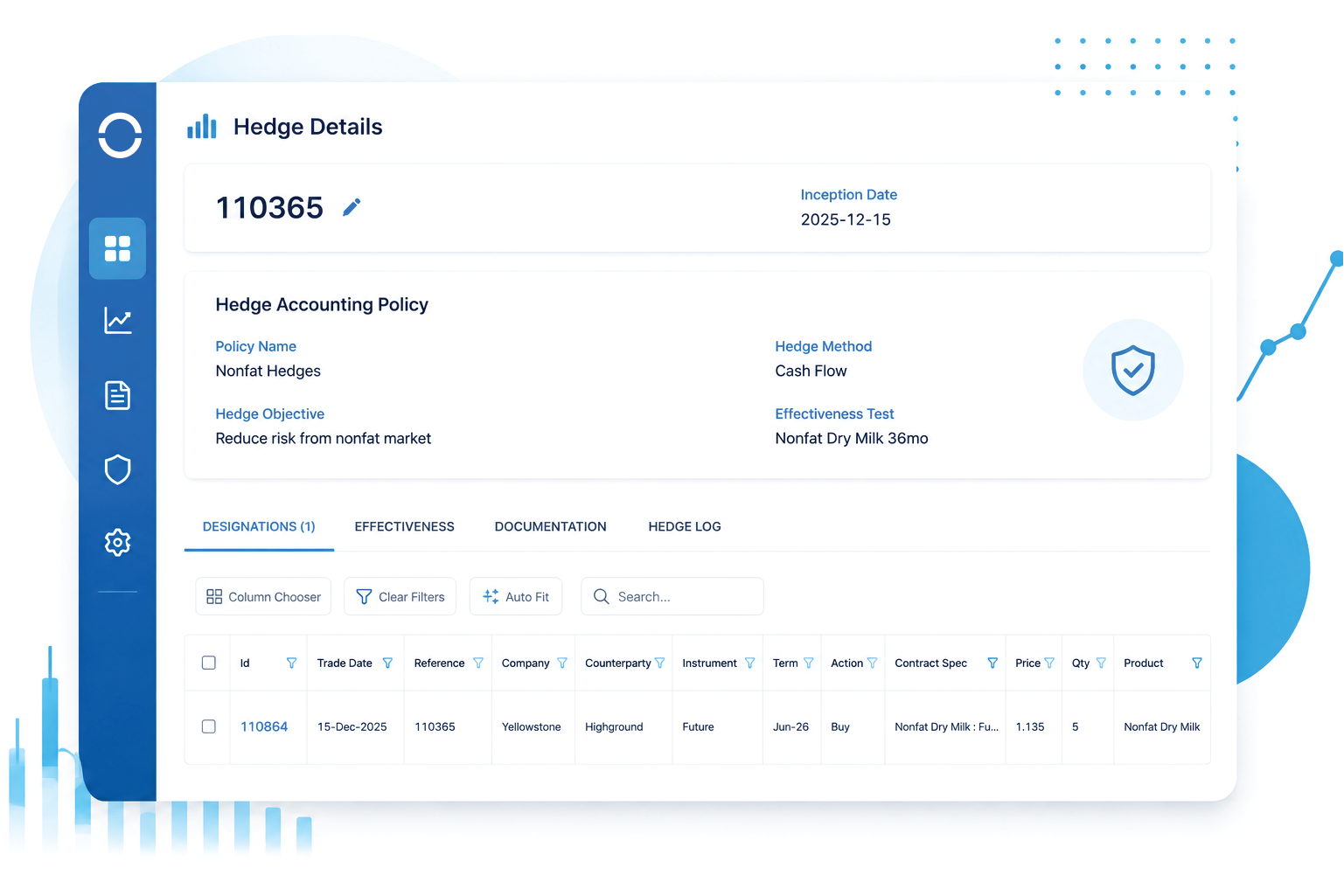Filter the Company column

click(x=562, y=663)
